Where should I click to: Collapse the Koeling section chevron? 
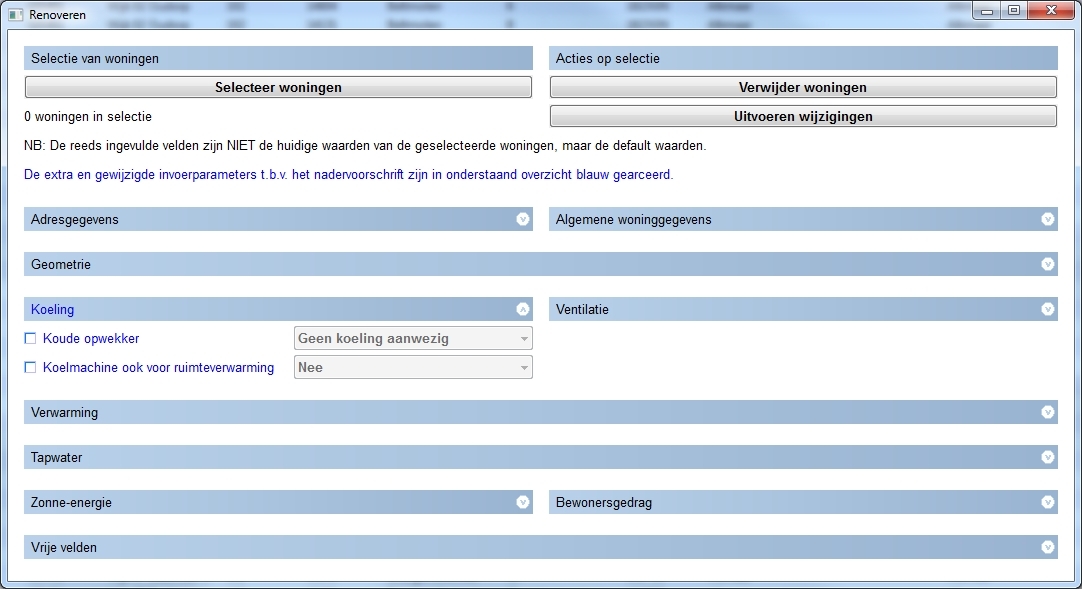[522, 309]
